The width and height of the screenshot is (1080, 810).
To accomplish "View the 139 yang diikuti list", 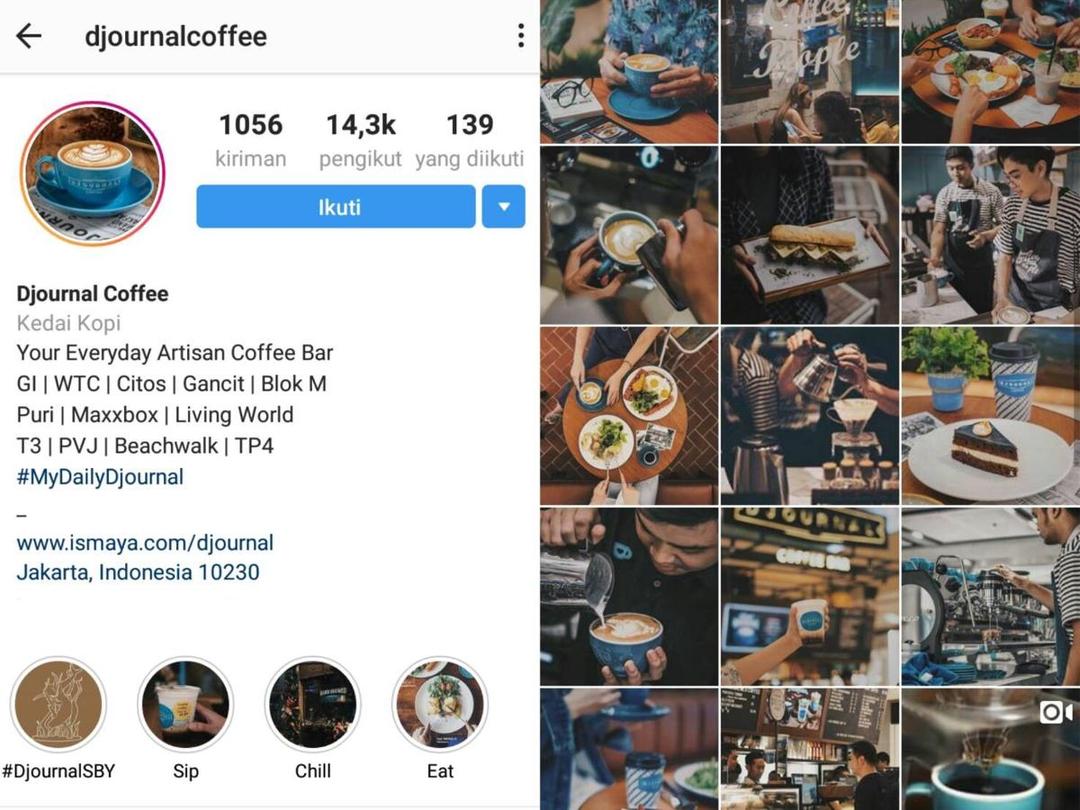I will pyautogui.click(x=470, y=141).
